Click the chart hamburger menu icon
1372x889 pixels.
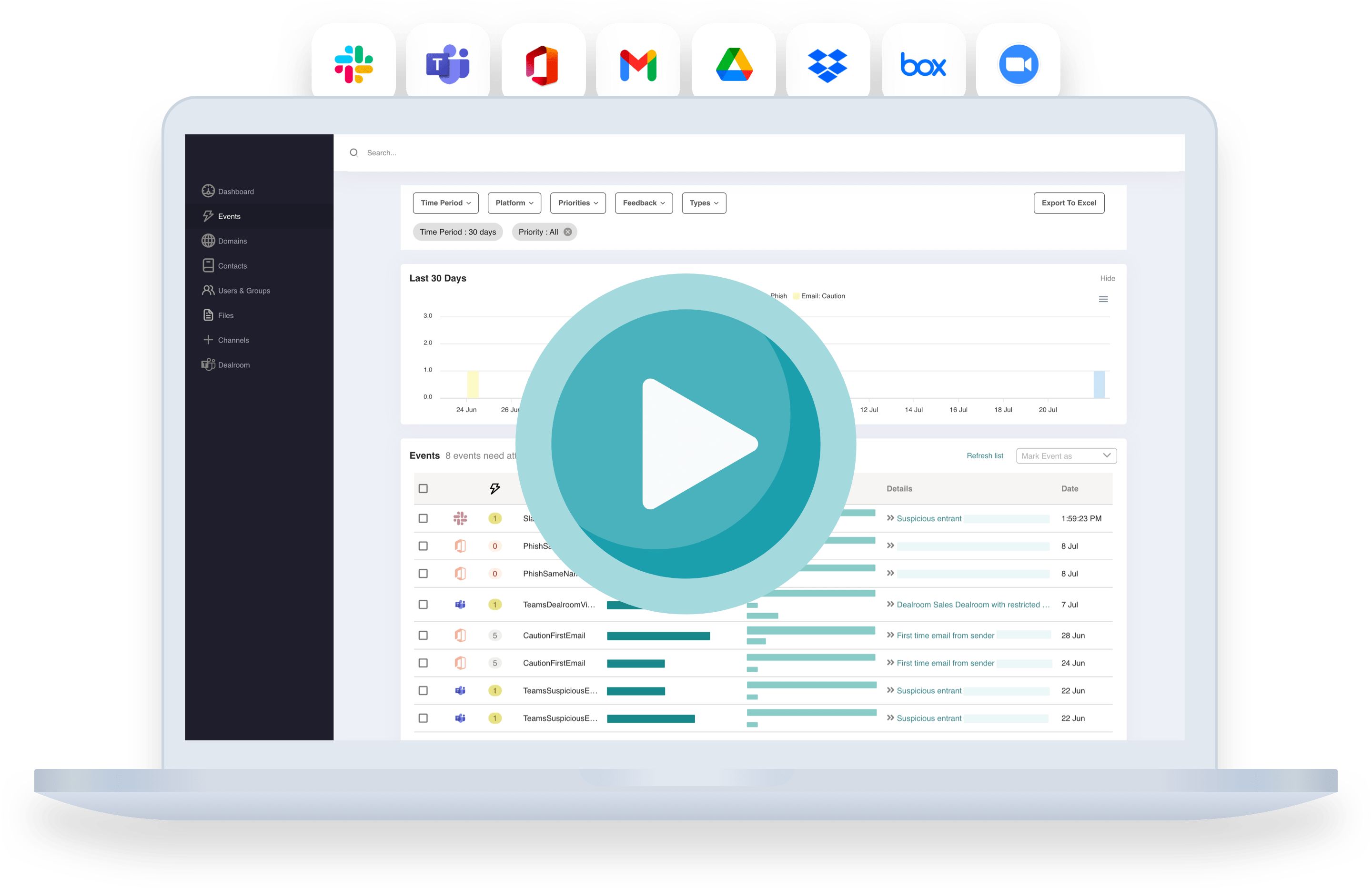(1103, 299)
